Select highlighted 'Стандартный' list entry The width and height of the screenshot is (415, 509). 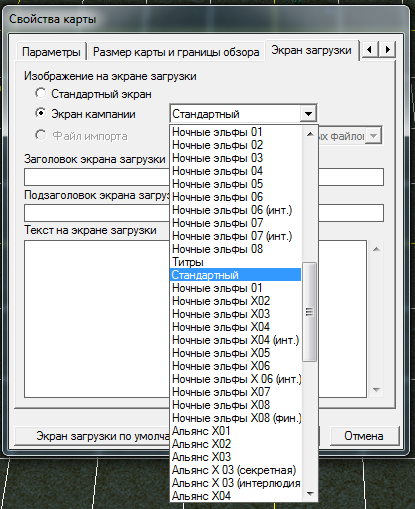pyautogui.click(x=236, y=275)
